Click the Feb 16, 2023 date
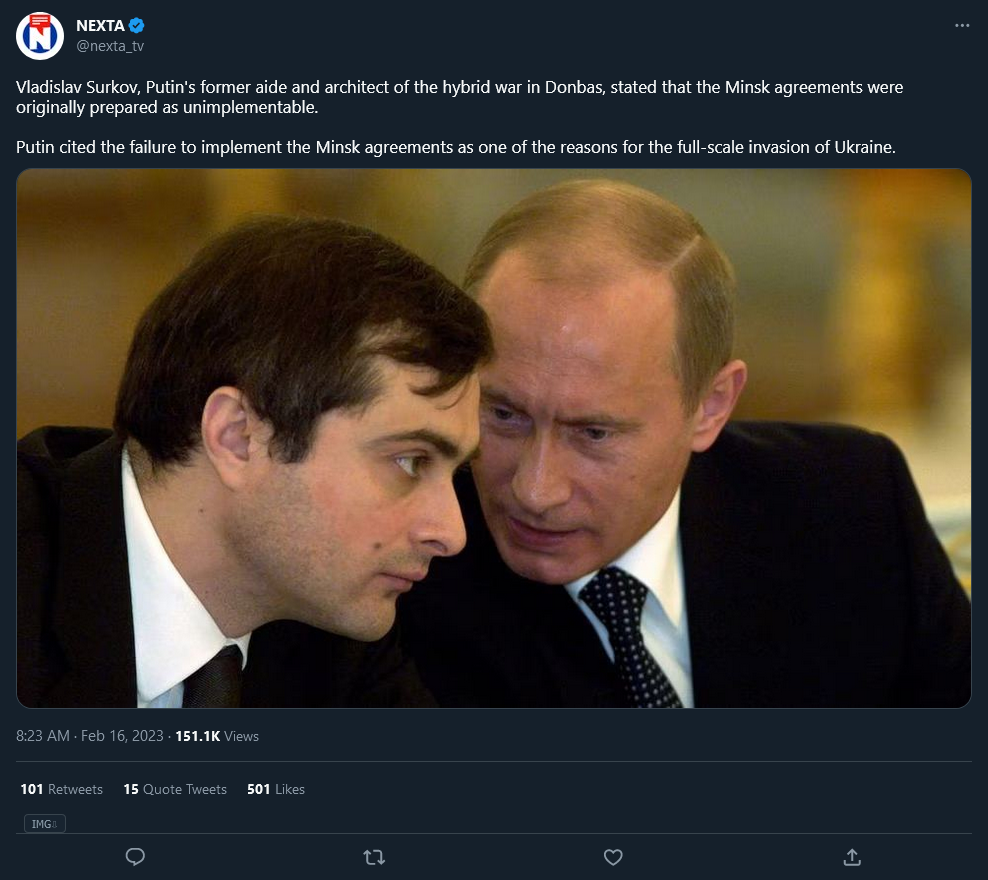The image size is (988, 880). click(x=122, y=736)
